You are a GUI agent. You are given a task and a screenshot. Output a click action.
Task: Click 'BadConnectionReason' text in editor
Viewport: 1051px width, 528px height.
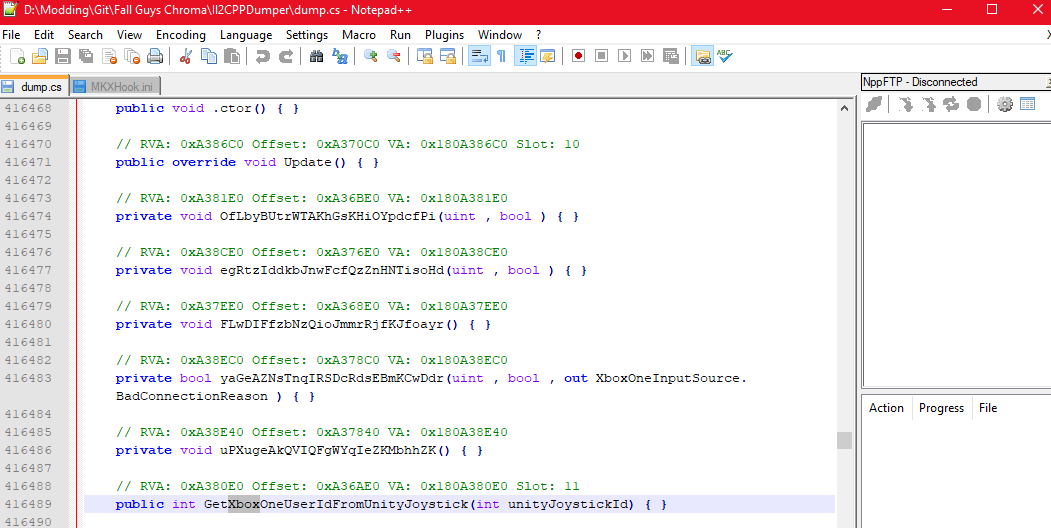click(192, 396)
